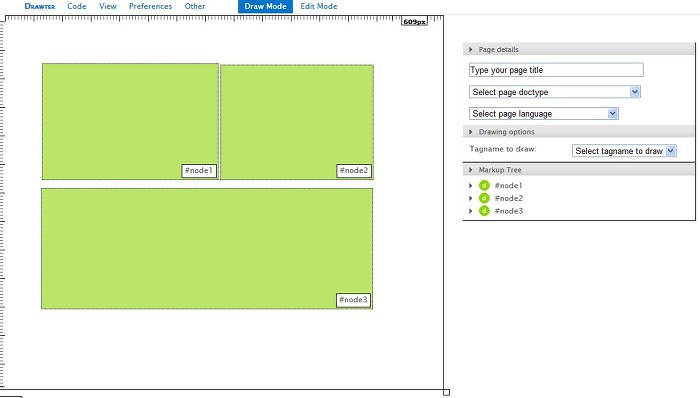Click the Drawter logo link
Viewport: 700px width, 398px height.
[x=40, y=6]
